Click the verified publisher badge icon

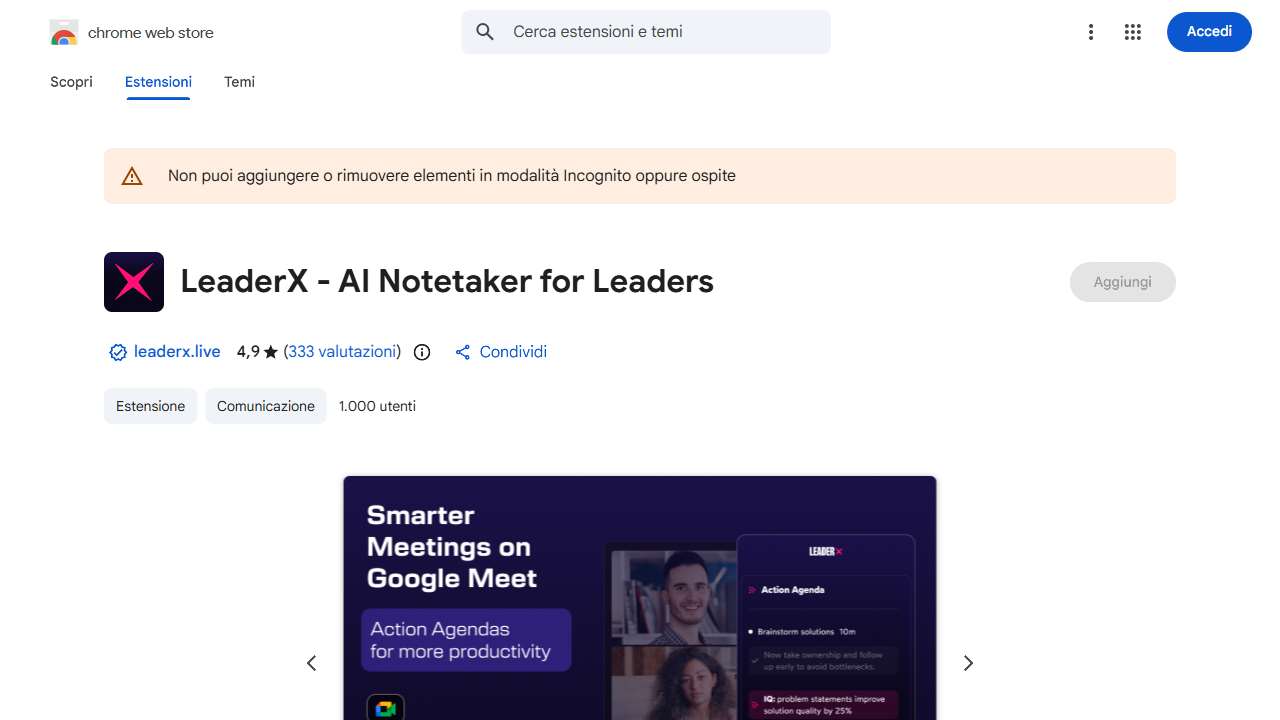pos(118,352)
